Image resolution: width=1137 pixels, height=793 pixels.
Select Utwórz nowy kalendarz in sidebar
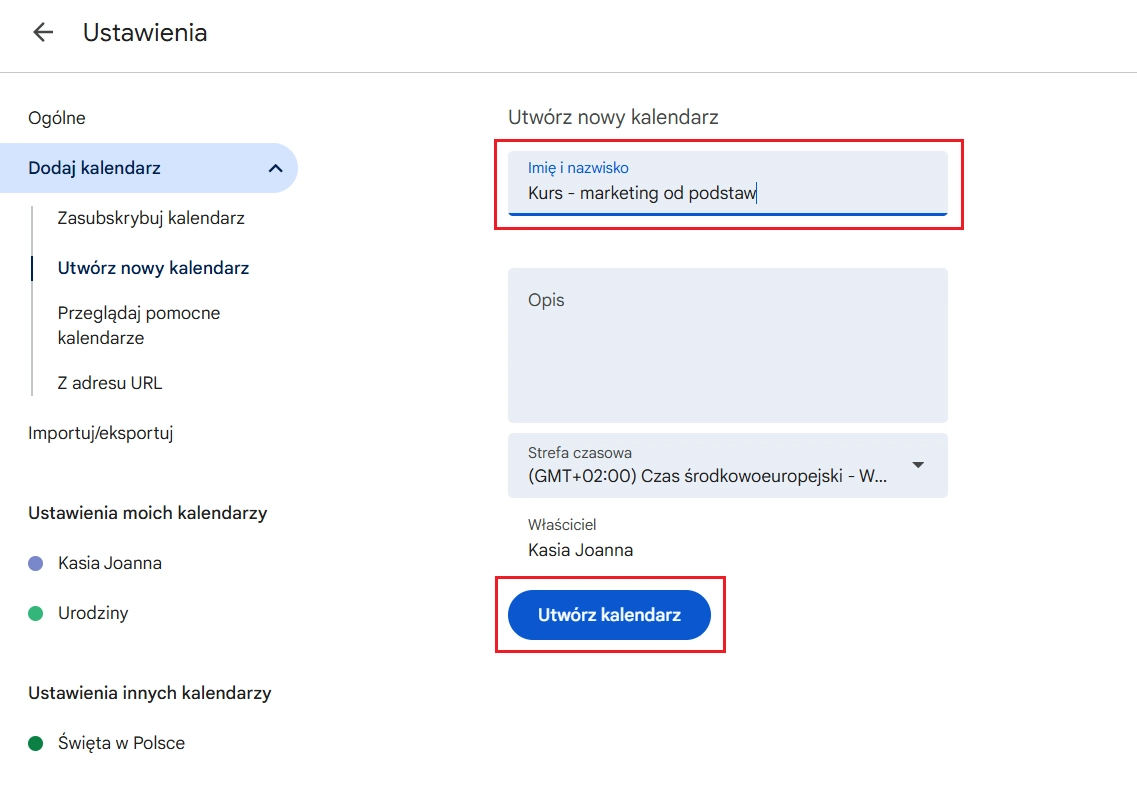tap(153, 268)
